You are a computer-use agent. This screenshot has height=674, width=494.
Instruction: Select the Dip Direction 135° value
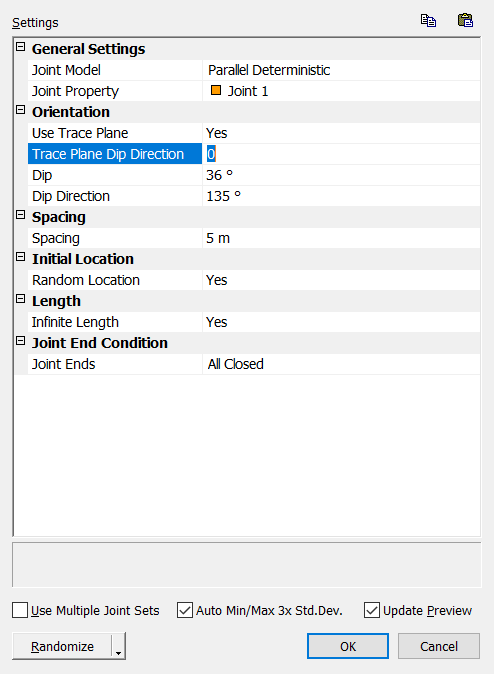(341, 196)
